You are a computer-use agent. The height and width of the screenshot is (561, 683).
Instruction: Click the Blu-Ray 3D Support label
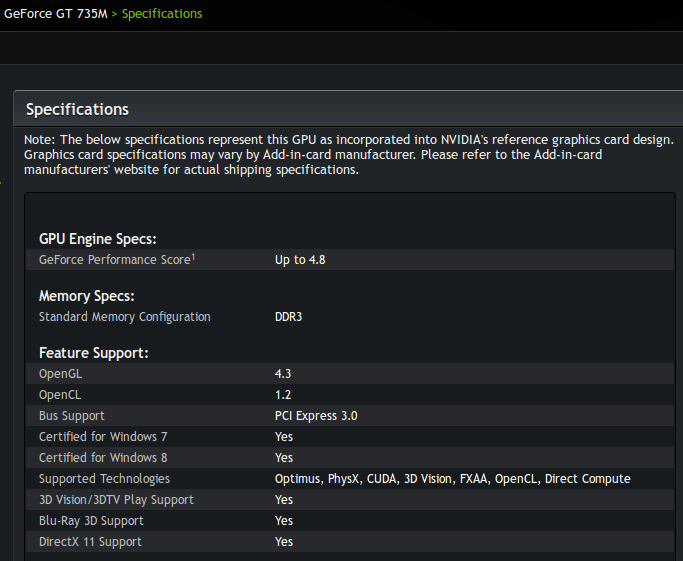pos(91,520)
